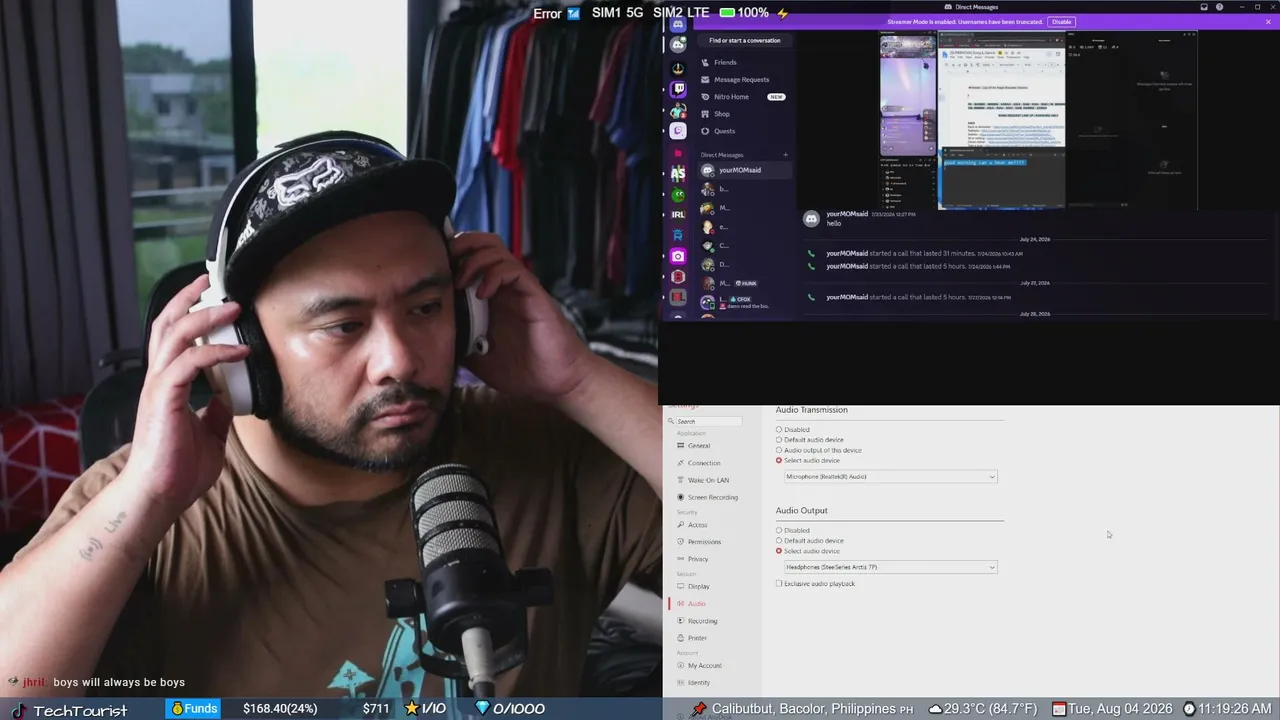
Task: Click the Quests icon in Discord
Action: (705, 130)
